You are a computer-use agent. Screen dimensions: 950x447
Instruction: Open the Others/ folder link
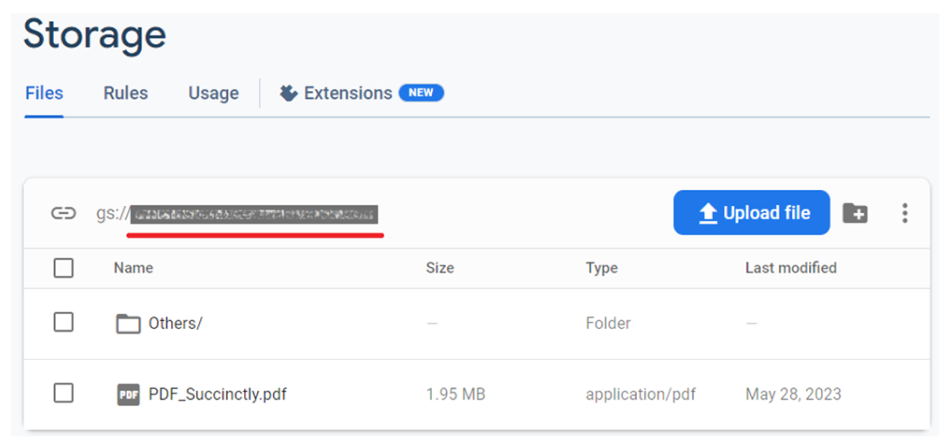coord(175,324)
